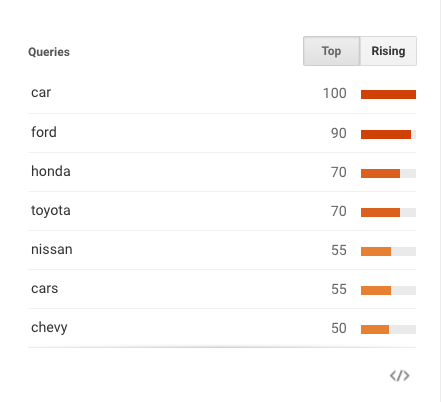Click the cars popularity bar
Image resolution: width=441 pixels, height=402 pixels.
(388, 290)
